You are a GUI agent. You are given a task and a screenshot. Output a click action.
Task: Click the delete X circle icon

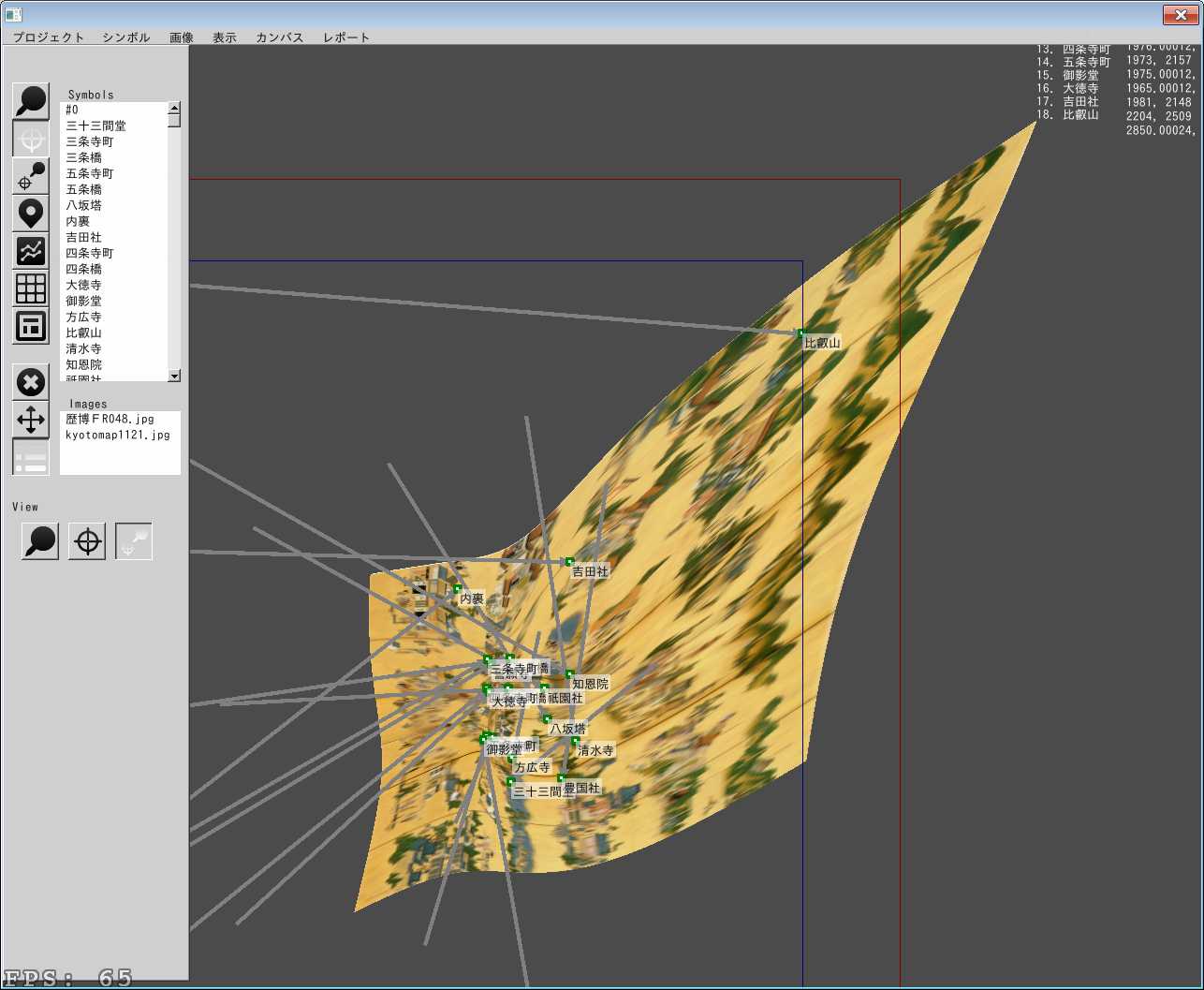tap(31, 382)
